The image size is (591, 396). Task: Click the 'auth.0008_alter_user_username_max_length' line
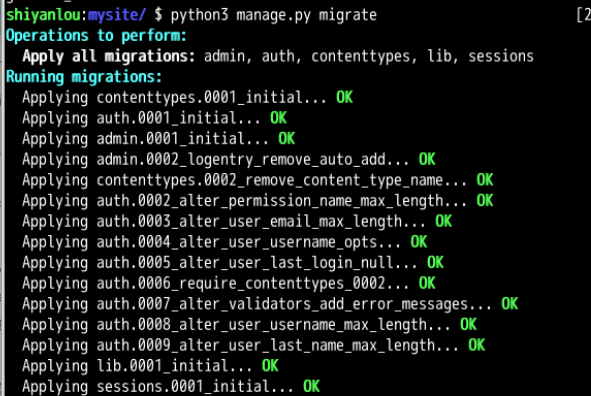pos(250,325)
